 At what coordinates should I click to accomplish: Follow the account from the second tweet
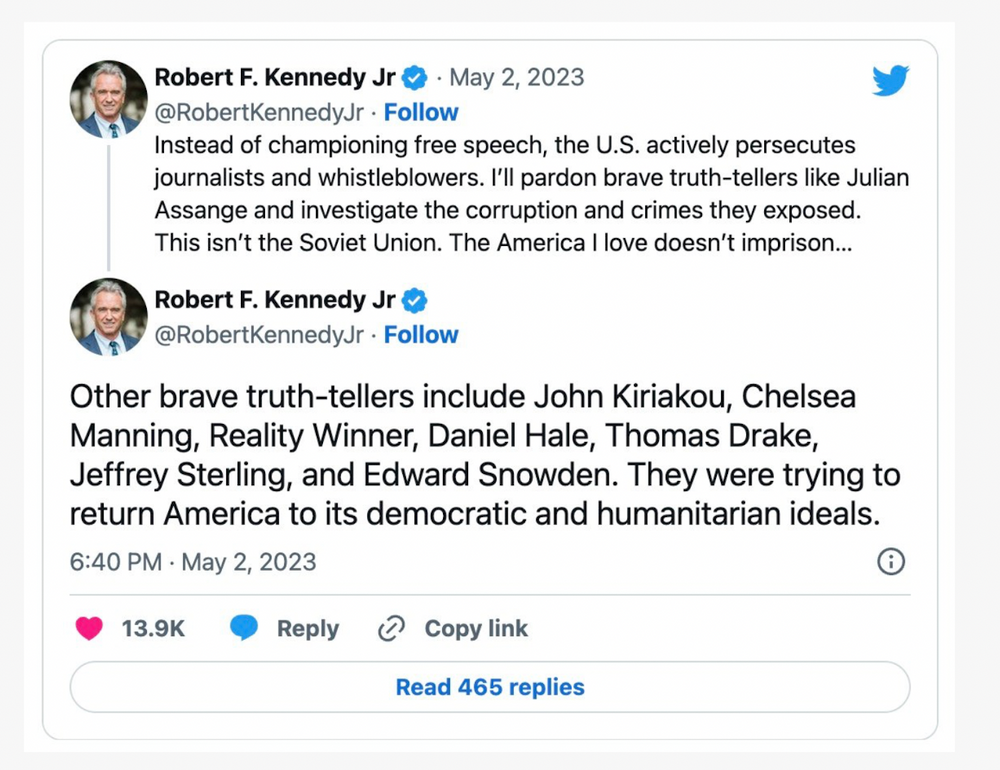click(x=421, y=334)
